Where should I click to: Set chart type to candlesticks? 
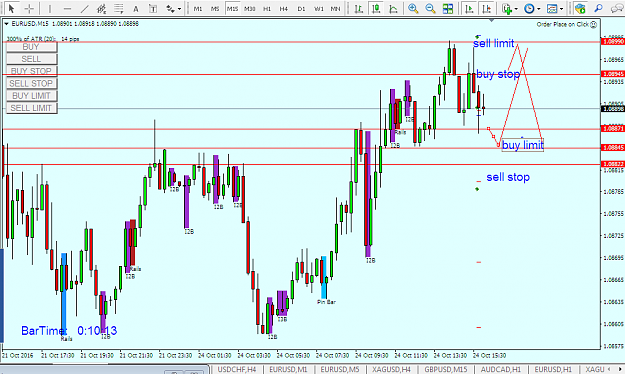tap(376, 8)
